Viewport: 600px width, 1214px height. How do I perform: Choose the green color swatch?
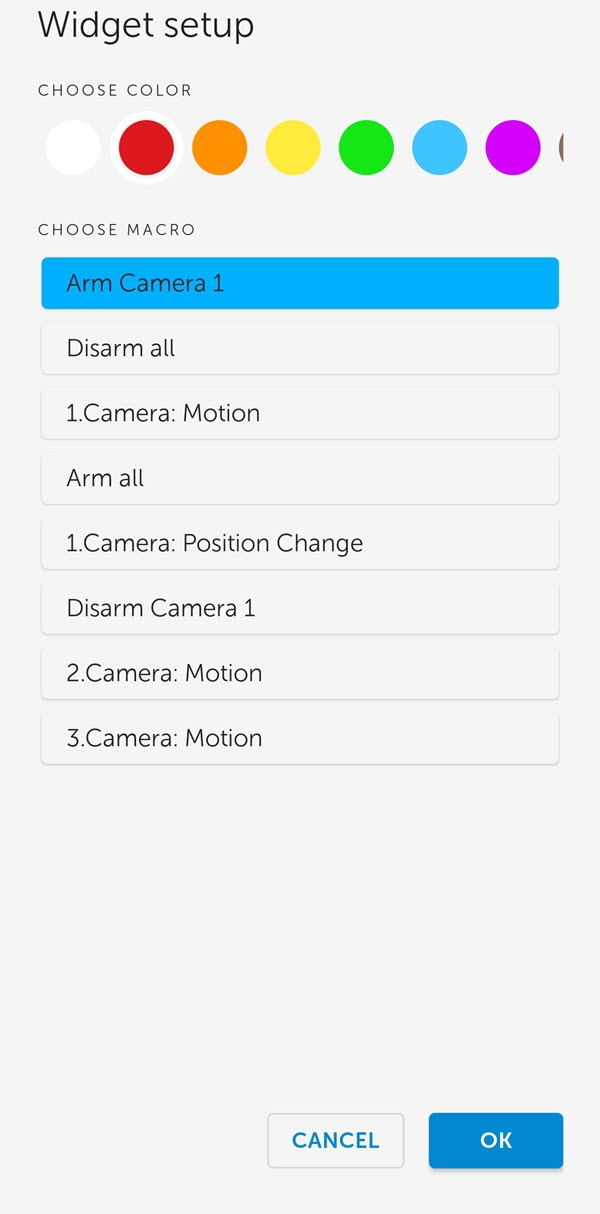point(366,148)
